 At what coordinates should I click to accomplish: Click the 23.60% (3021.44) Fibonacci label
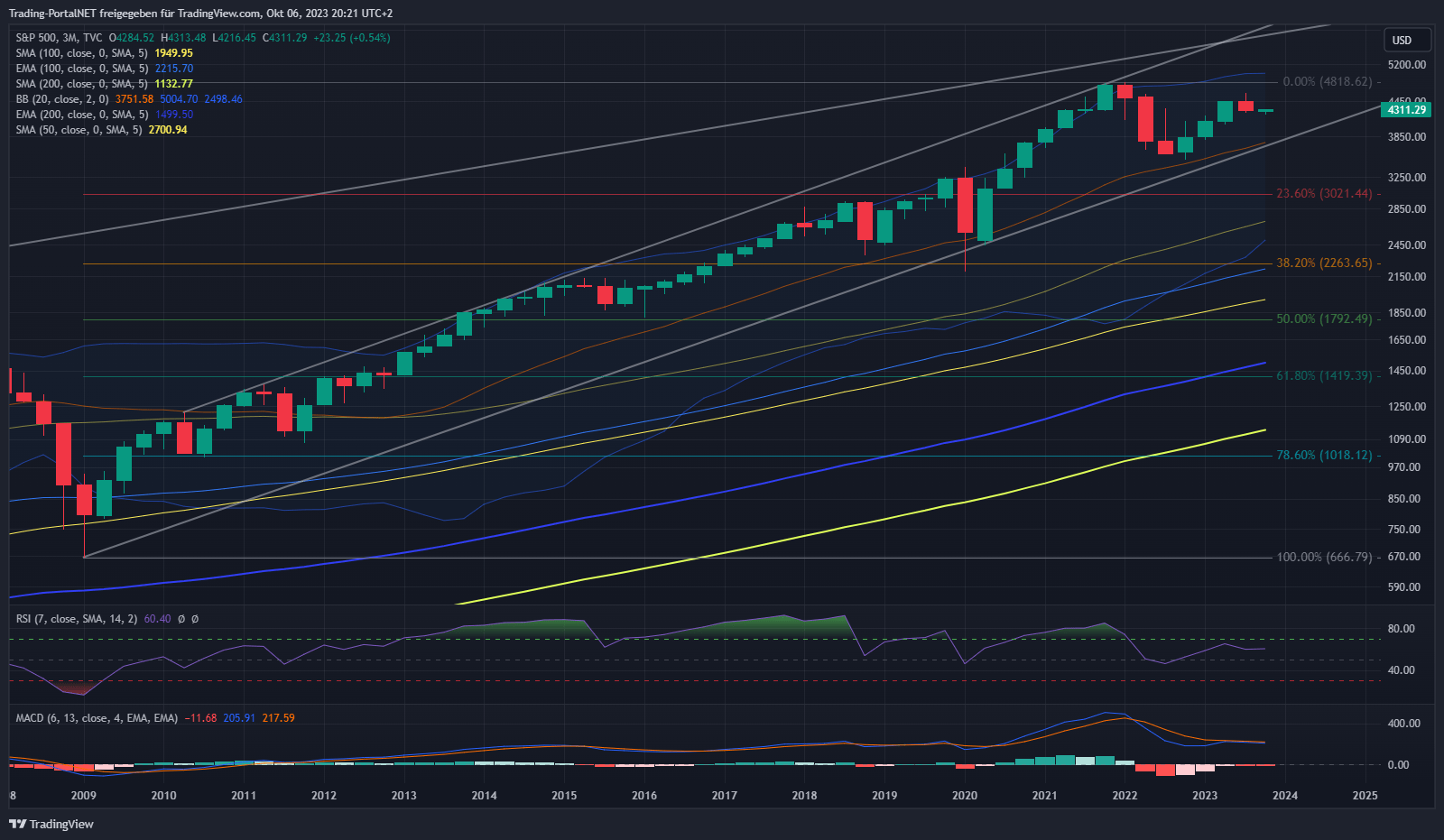coord(1323,194)
